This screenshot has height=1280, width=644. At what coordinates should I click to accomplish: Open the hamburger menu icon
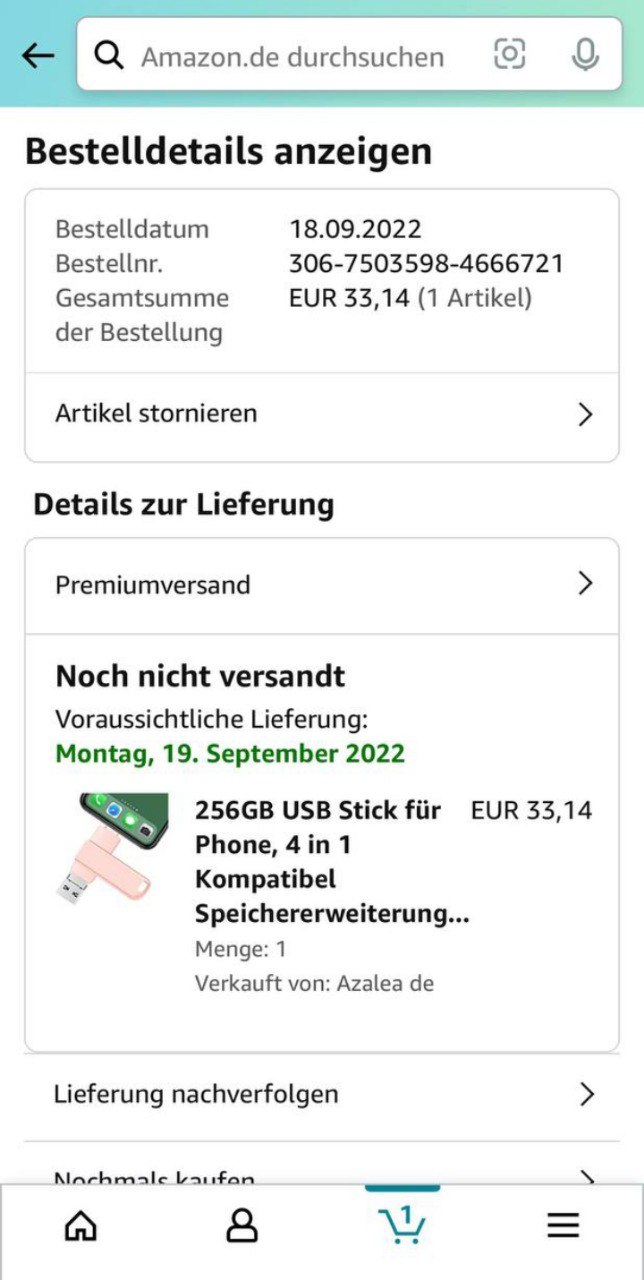point(563,1225)
